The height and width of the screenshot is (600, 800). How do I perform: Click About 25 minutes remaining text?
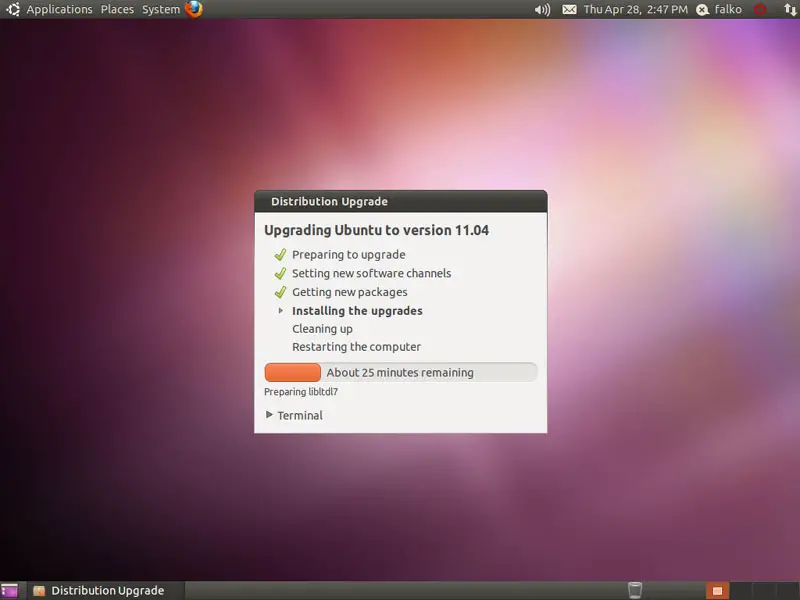pos(400,372)
